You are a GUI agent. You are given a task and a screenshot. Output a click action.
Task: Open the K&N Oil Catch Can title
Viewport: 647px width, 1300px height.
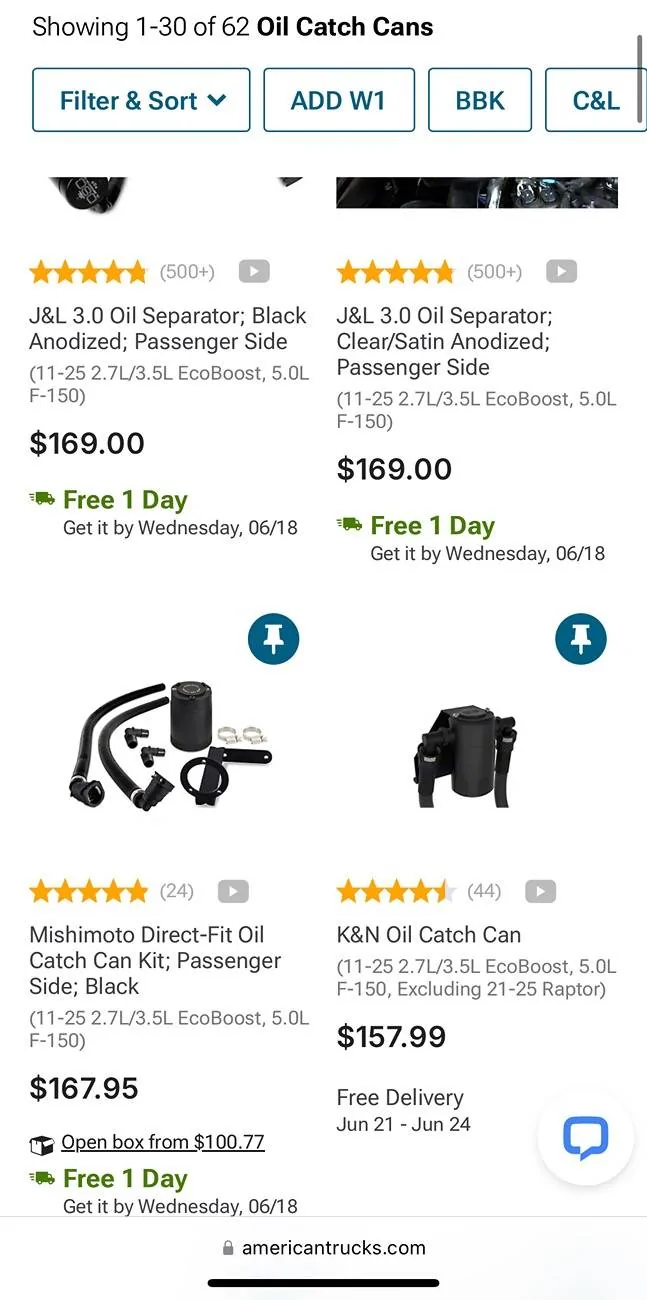click(429, 935)
